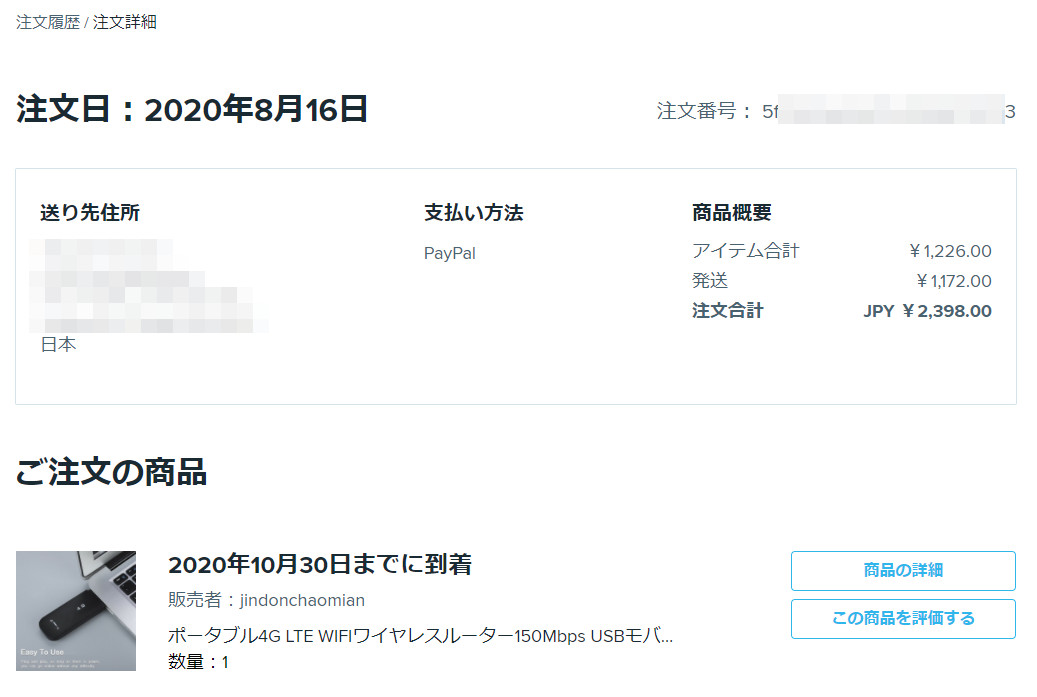
Task: Click the seller name jindonchaomian
Action: [x=302, y=600]
